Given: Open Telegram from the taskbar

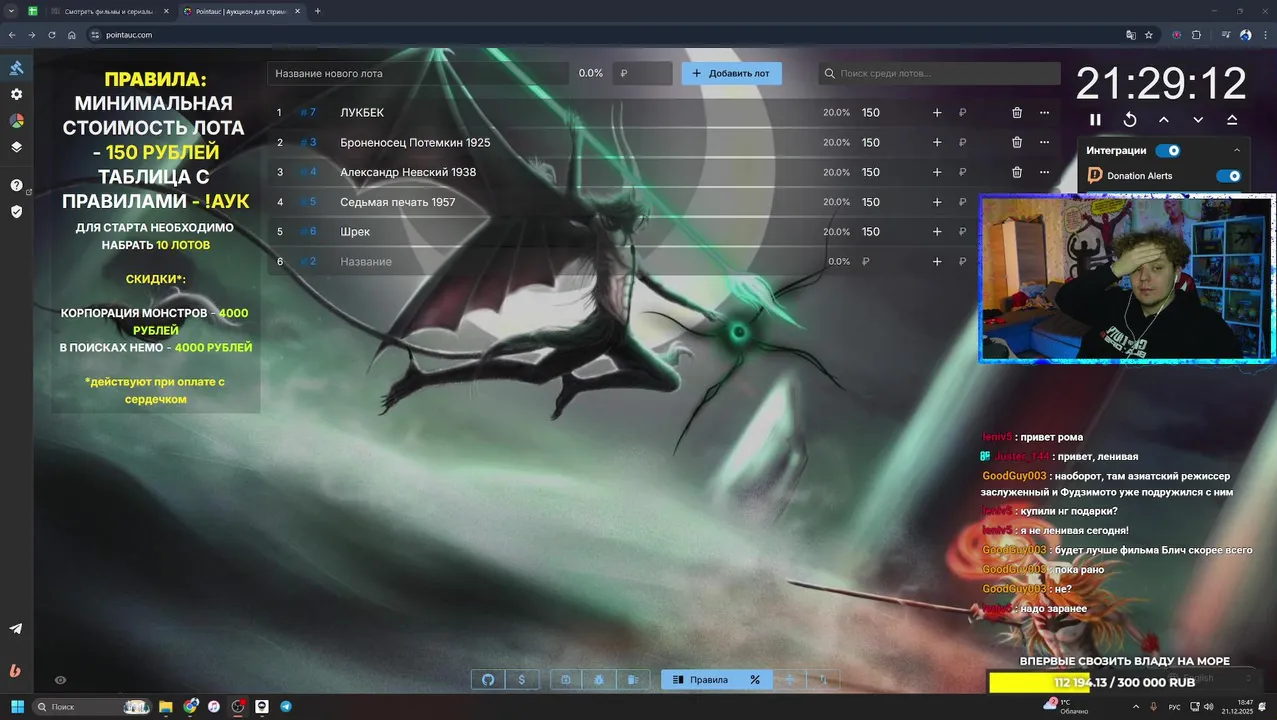Looking at the screenshot, I should coord(286,707).
